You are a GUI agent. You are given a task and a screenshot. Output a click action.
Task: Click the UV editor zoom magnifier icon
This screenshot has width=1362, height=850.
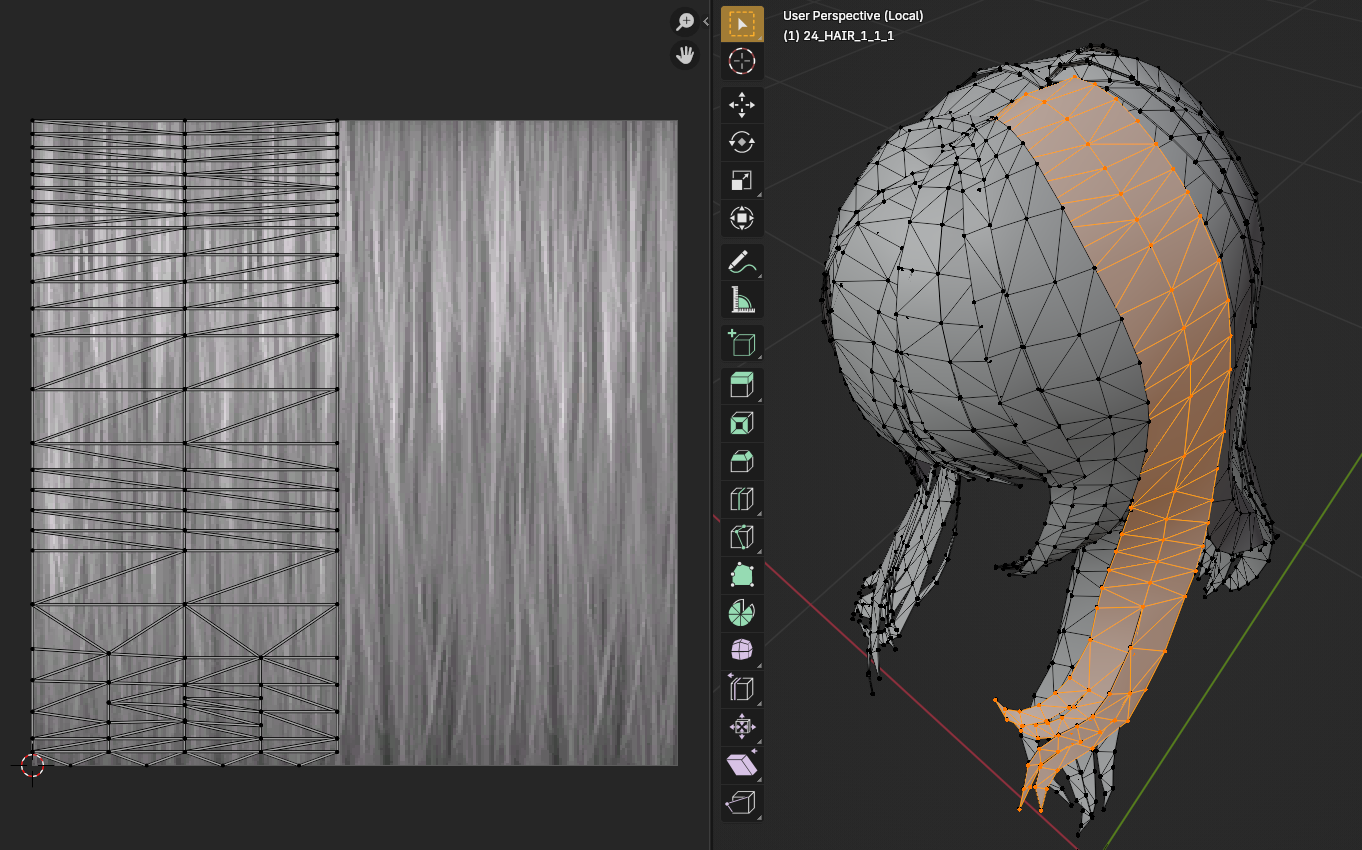pyautogui.click(x=685, y=22)
